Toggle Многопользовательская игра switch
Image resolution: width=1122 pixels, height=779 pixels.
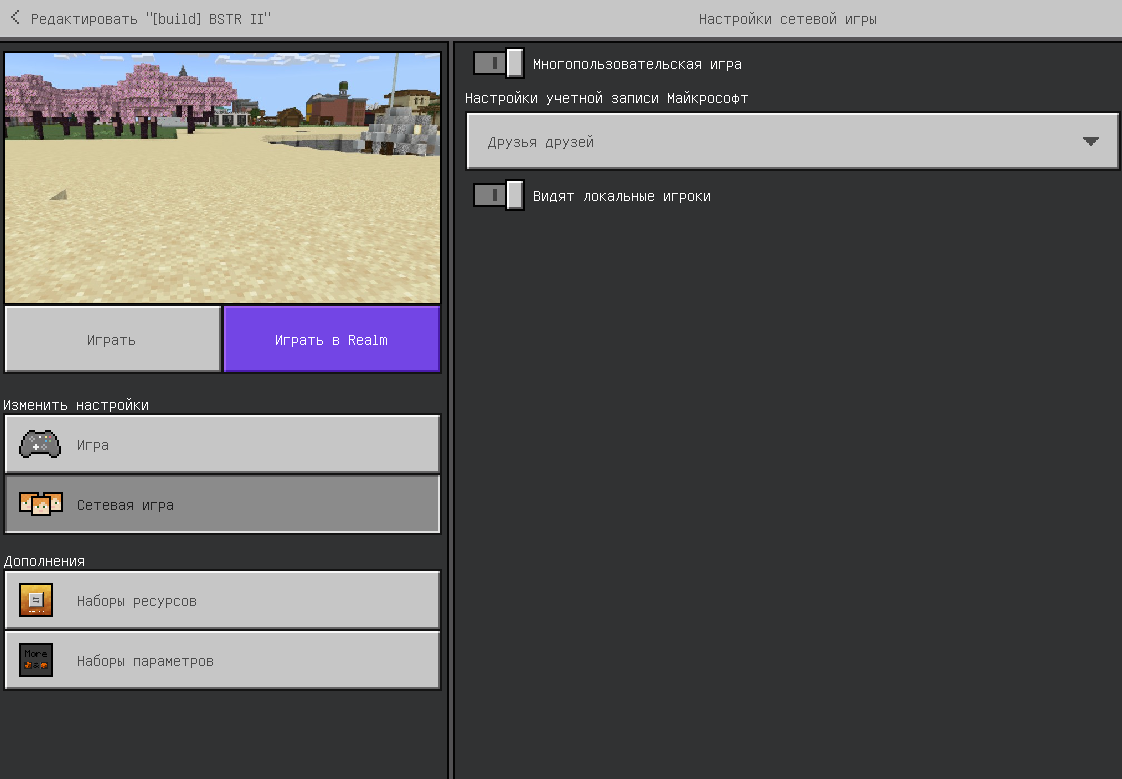pos(499,64)
